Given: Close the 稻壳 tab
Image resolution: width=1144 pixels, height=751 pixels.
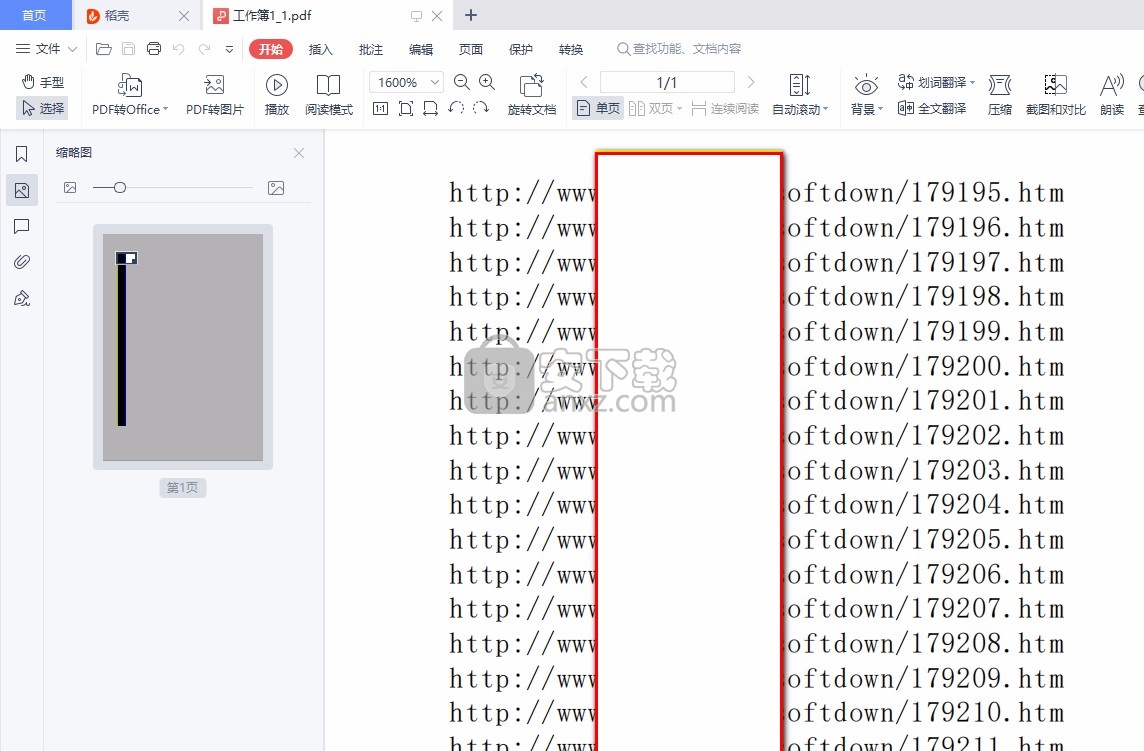Looking at the screenshot, I should tap(184, 15).
